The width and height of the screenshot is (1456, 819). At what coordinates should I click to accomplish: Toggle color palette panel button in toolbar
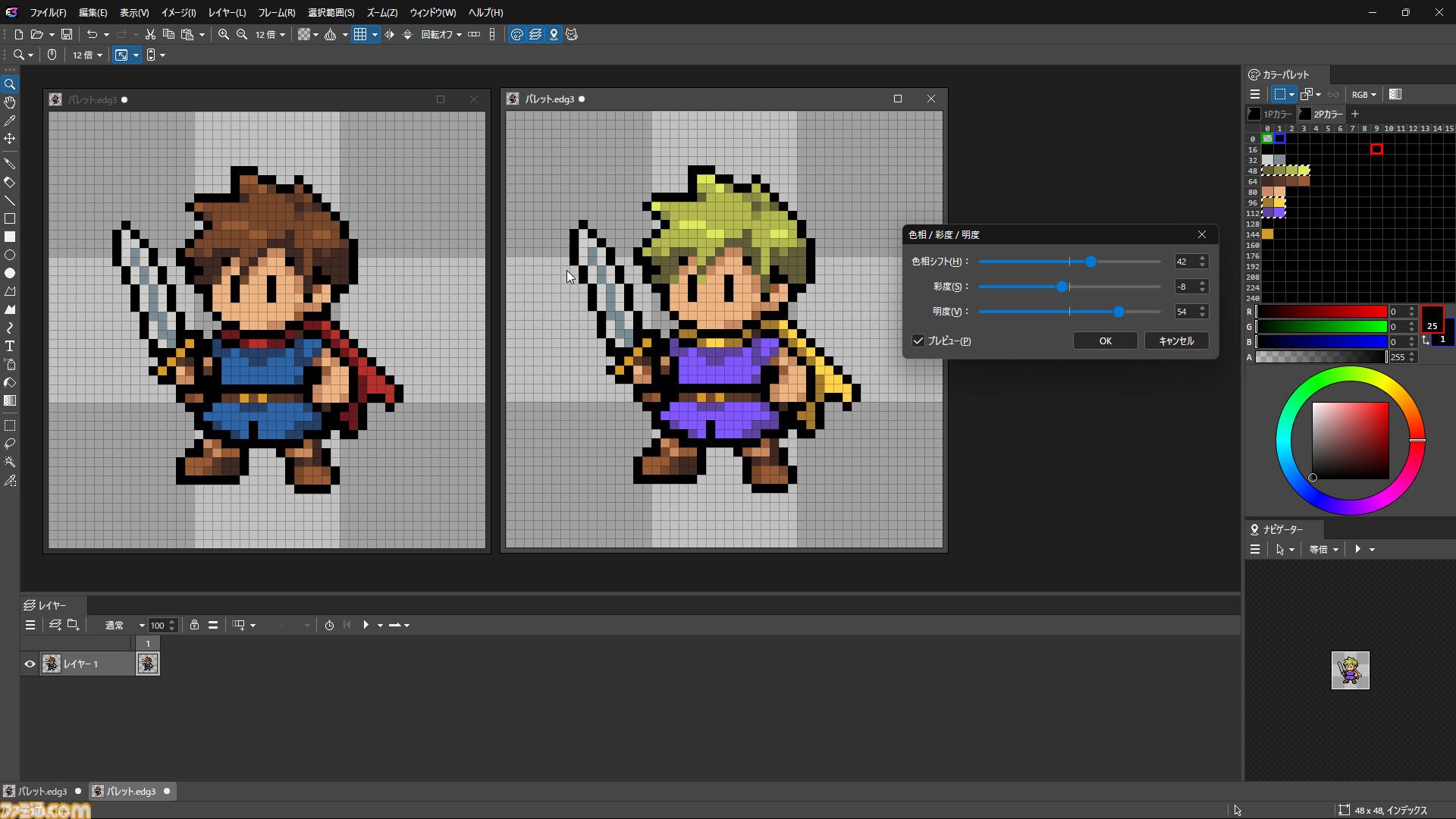click(x=517, y=34)
